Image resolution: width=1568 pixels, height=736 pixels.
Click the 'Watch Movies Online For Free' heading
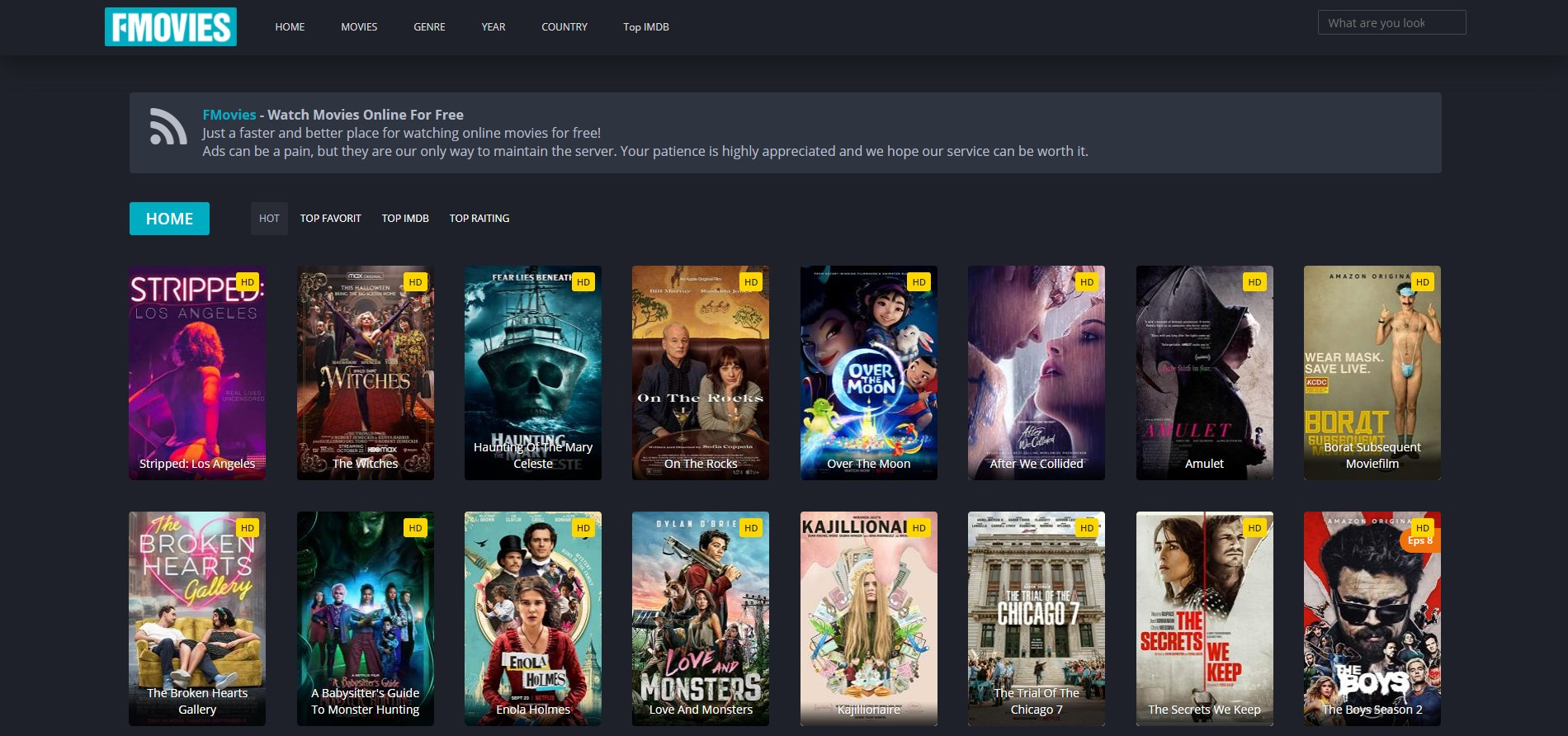(x=366, y=115)
